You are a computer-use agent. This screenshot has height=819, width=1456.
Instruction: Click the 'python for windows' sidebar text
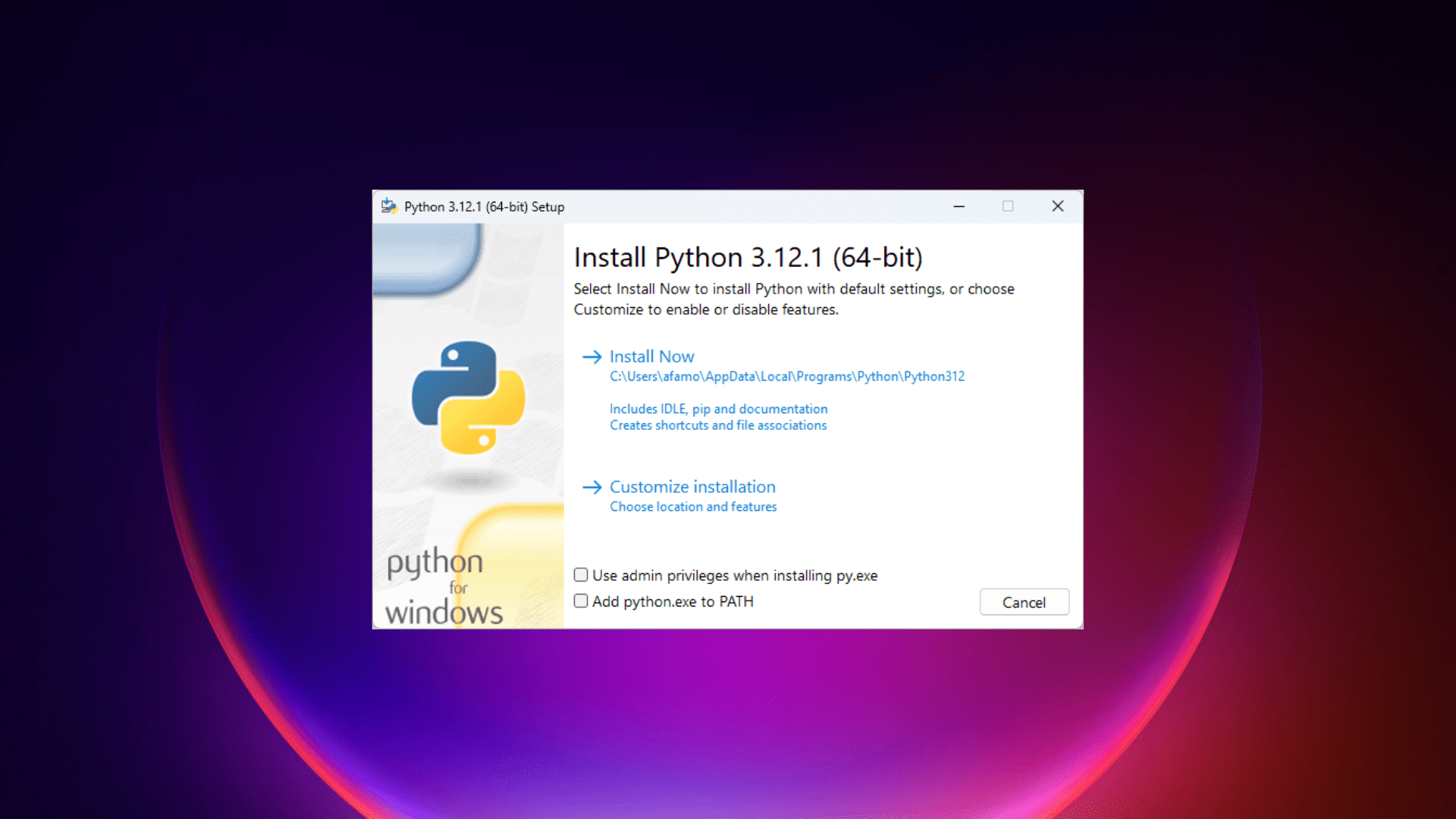pyautogui.click(x=444, y=587)
